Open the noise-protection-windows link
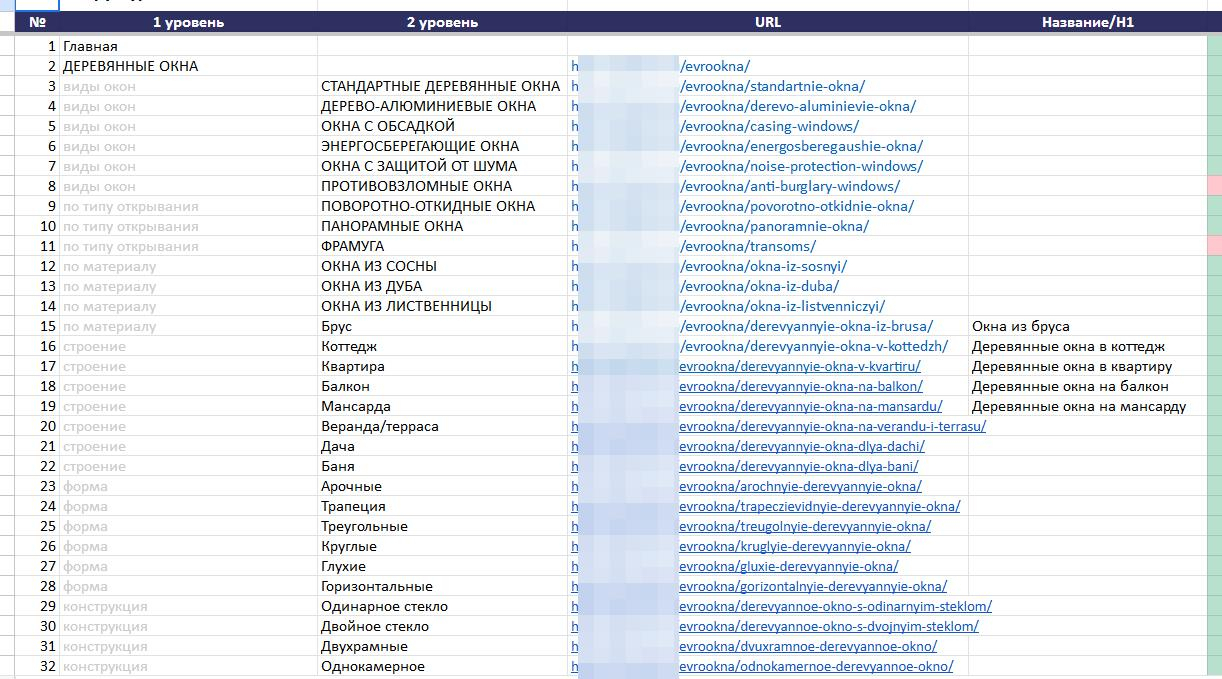The image size is (1222, 679). click(x=801, y=166)
